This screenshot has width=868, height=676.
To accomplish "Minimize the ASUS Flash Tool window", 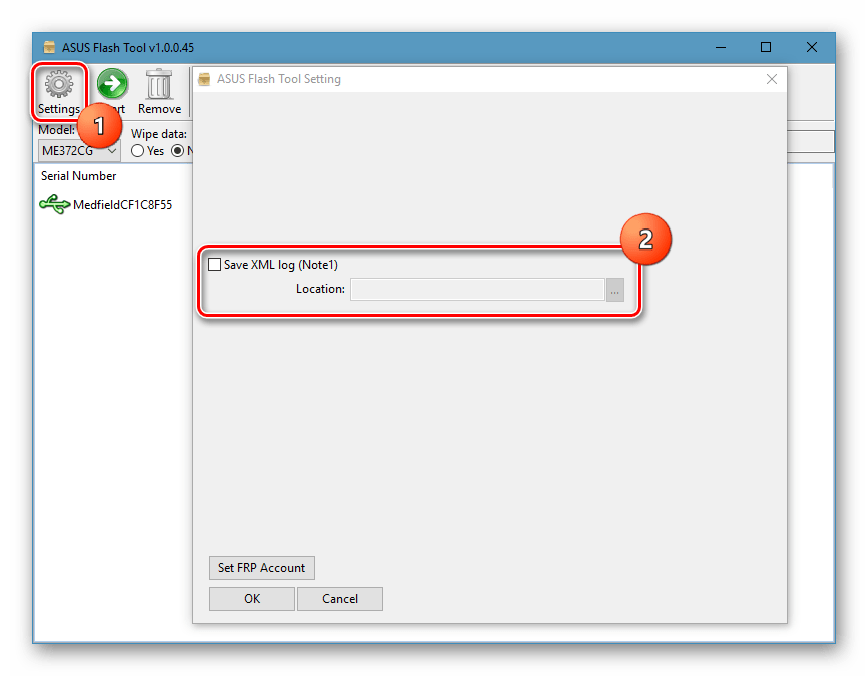I will [721, 48].
